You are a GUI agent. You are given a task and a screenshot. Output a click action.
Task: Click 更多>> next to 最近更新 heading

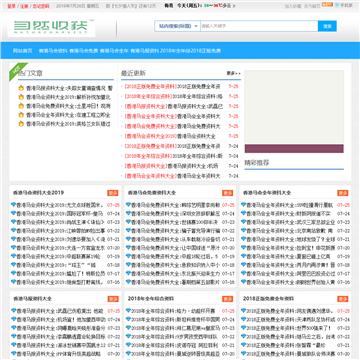[234, 73]
